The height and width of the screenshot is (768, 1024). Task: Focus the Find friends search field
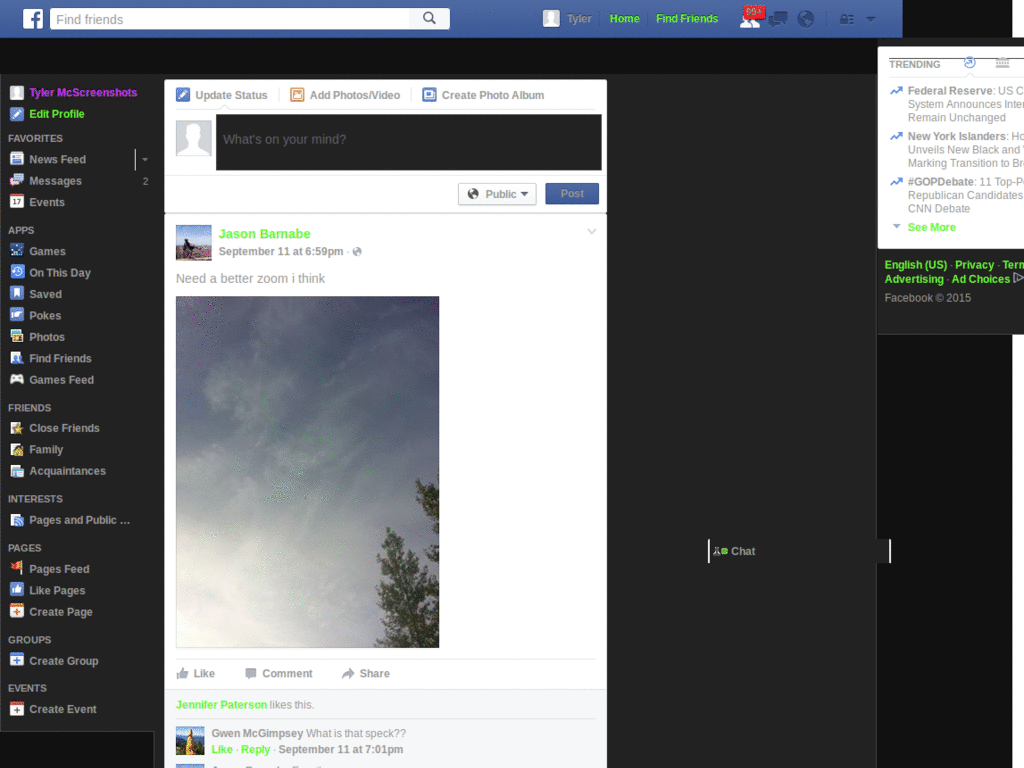230,19
